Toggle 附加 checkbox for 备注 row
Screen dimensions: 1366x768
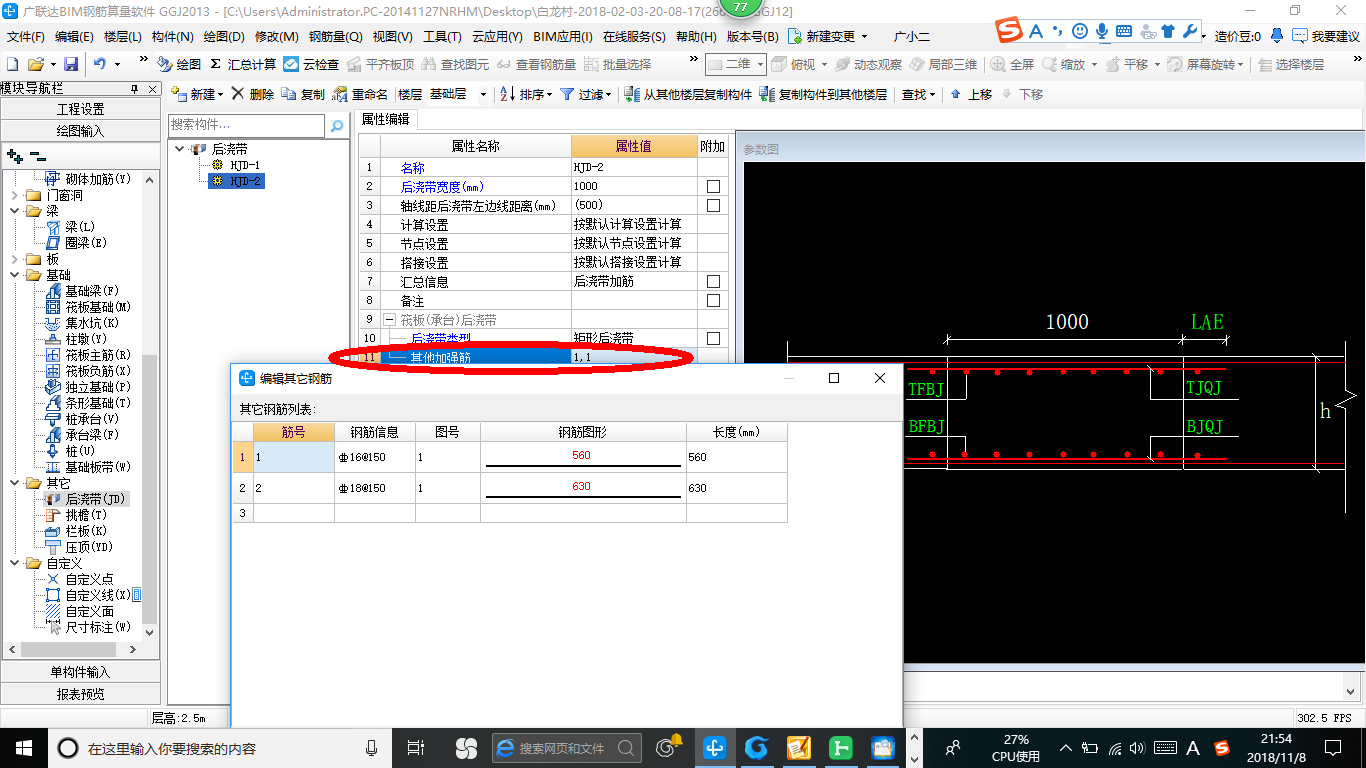pos(713,301)
